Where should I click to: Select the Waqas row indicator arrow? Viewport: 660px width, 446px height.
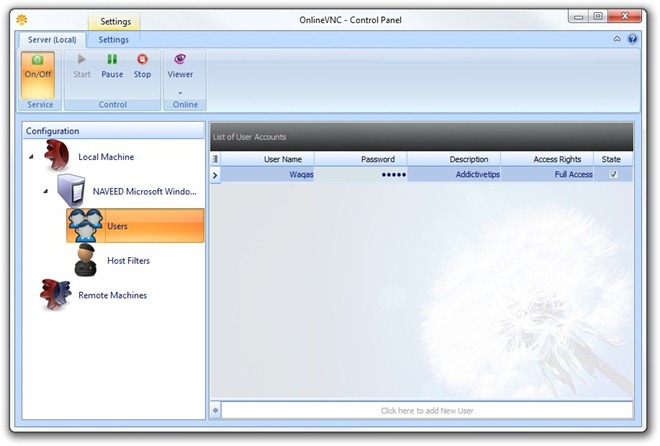[x=215, y=175]
